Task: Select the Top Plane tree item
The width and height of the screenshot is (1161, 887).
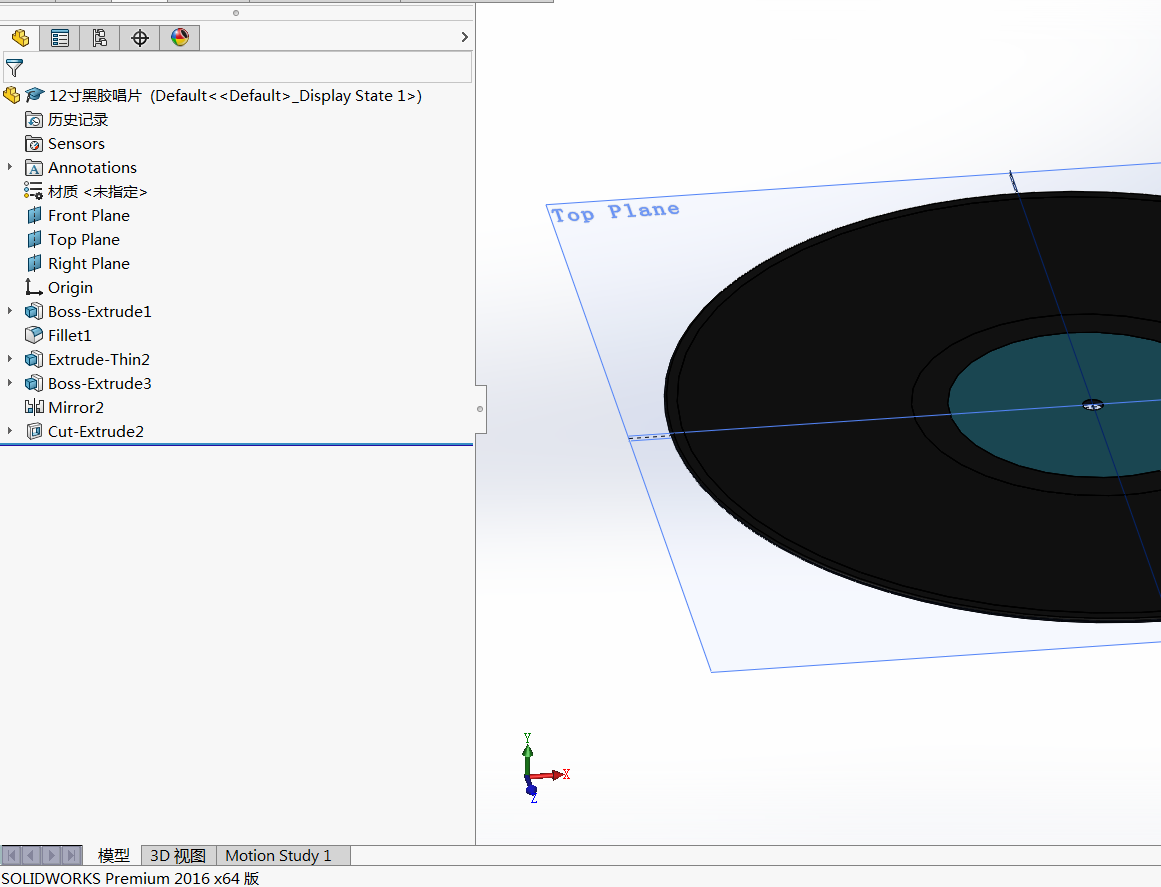Action: [83, 240]
